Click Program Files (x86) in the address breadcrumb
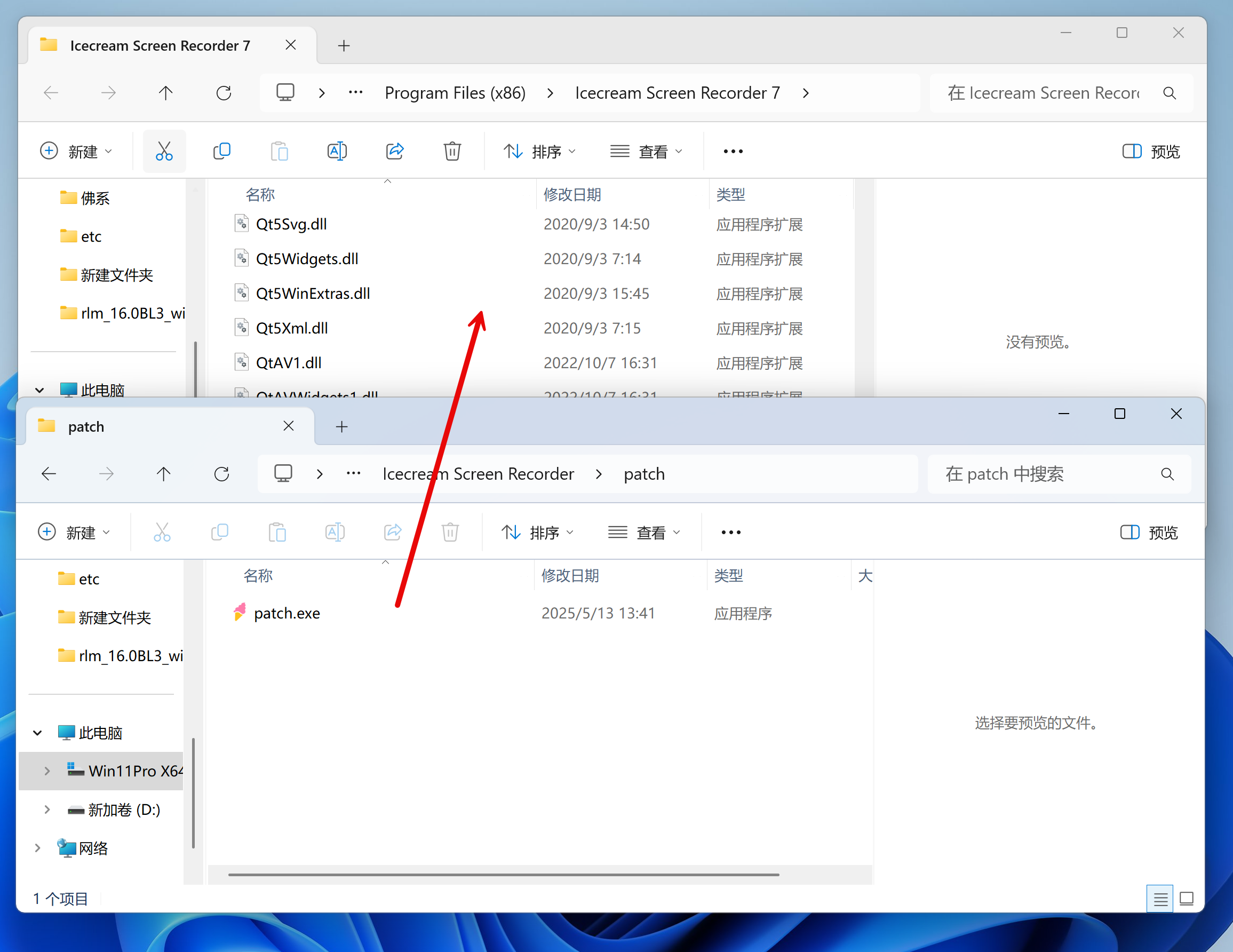This screenshot has height=952, width=1233. pos(455,93)
